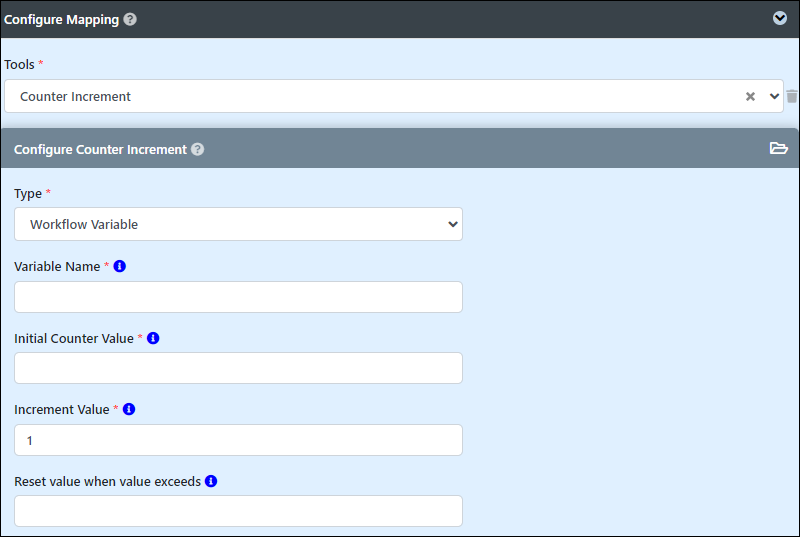The width and height of the screenshot is (800, 537).
Task: Click the Initial Counter Value field
Action: point(238,368)
